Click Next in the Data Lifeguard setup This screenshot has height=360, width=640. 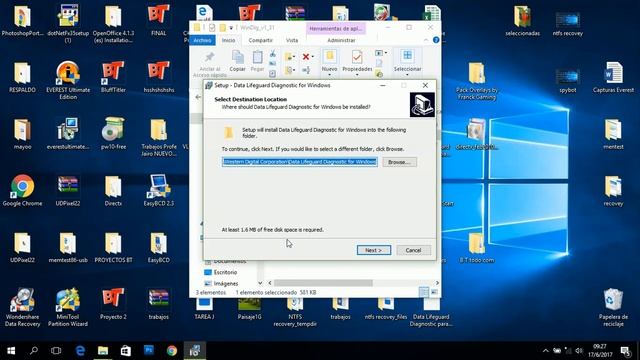[373, 250]
